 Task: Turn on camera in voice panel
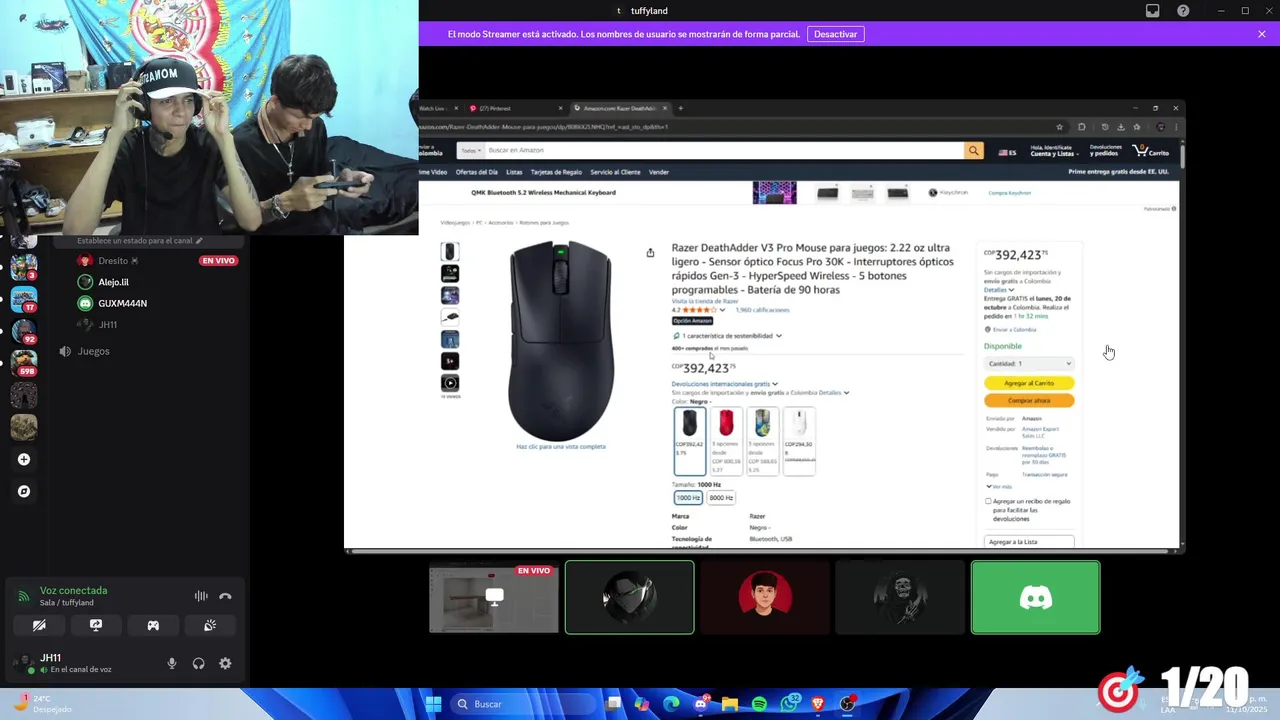point(39,625)
